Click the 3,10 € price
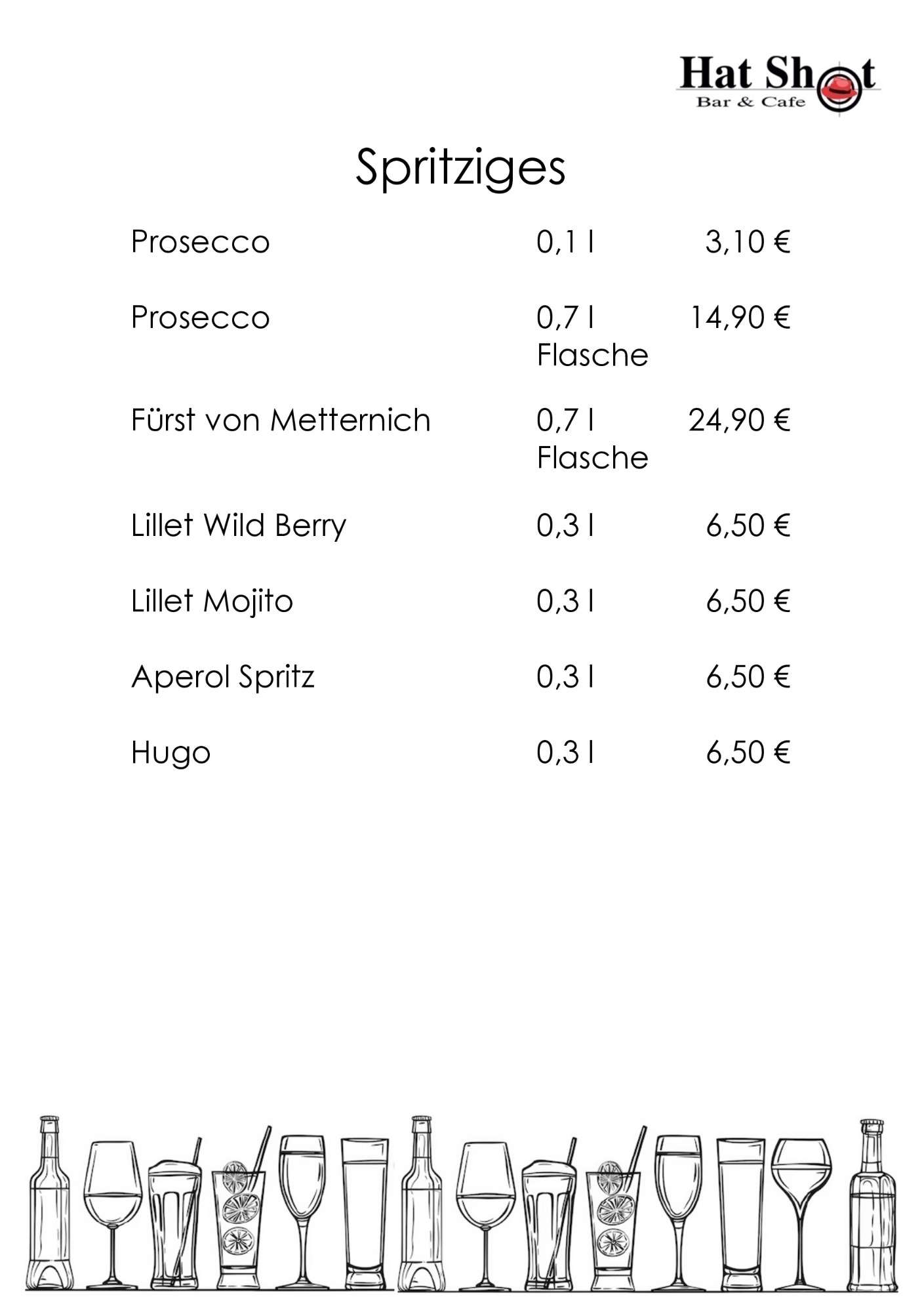 coord(748,242)
